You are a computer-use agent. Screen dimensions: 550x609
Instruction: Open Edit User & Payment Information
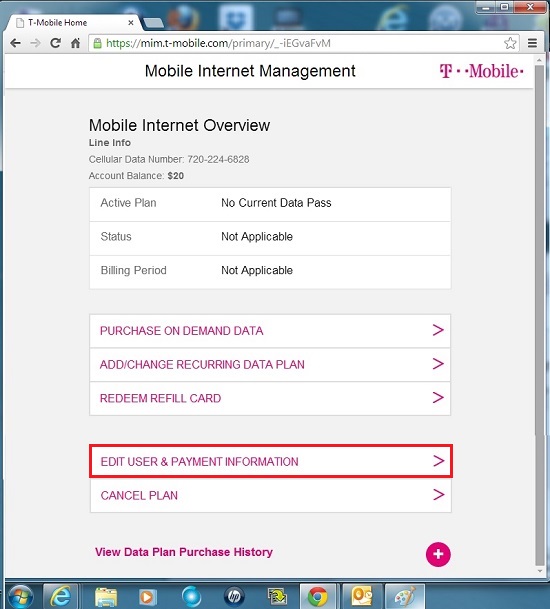pyautogui.click(x=271, y=461)
